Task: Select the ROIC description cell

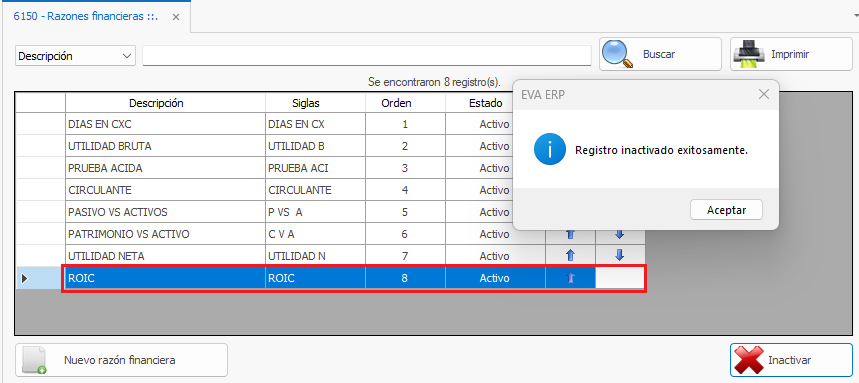Action: coord(165,278)
